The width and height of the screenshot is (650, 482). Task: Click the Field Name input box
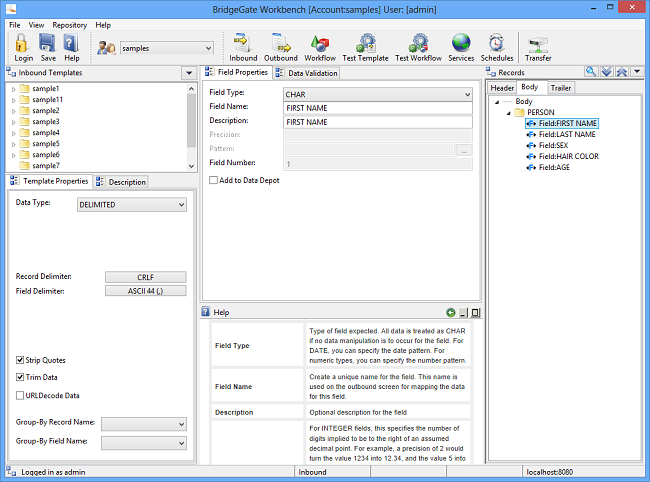[x=378, y=108]
